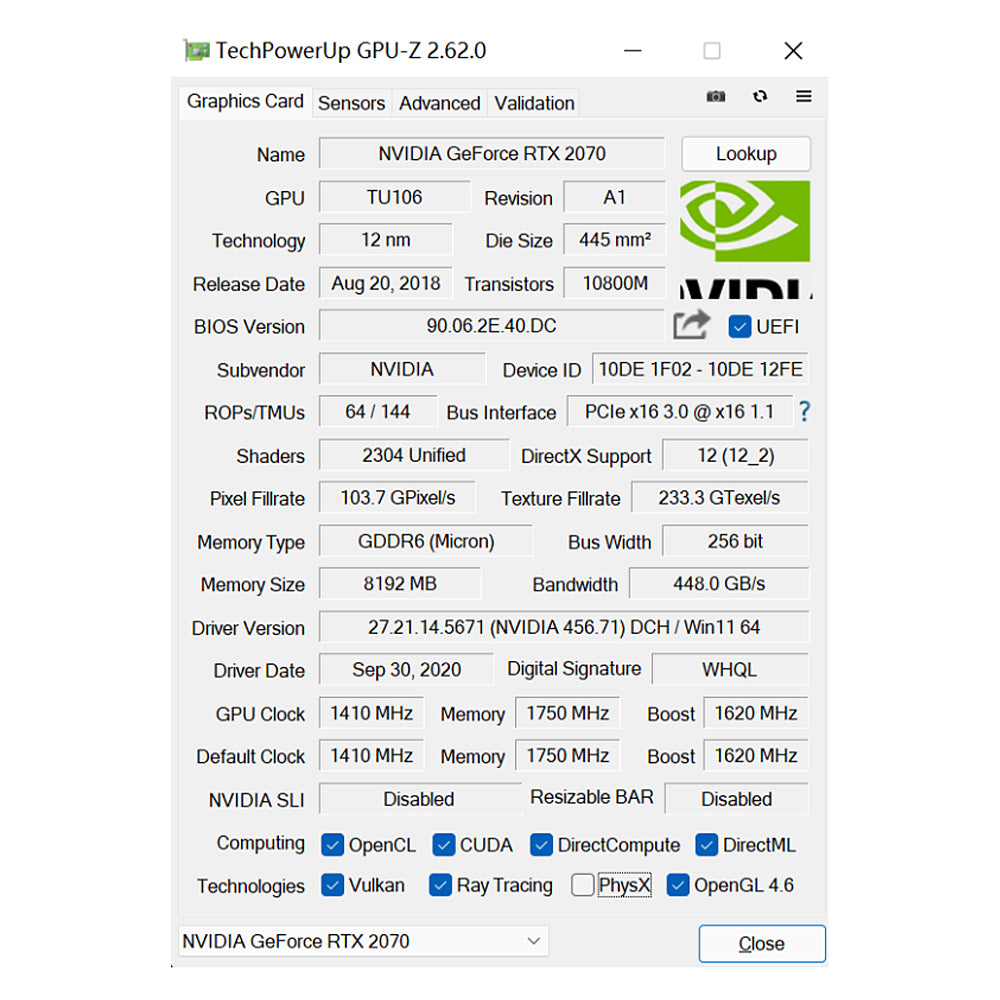The height and width of the screenshot is (1000, 1000).
Task: Click the 'TechPowerUp GPU-Z 2.62.0' title text
Action: click(x=351, y=50)
